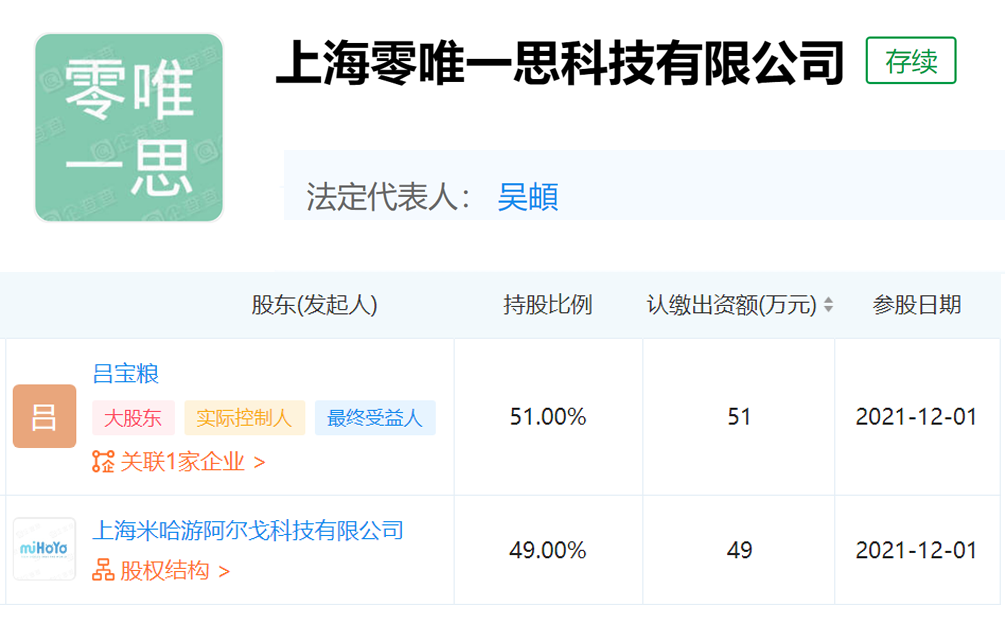Click the miHoYo logo thumbnail

[44, 549]
